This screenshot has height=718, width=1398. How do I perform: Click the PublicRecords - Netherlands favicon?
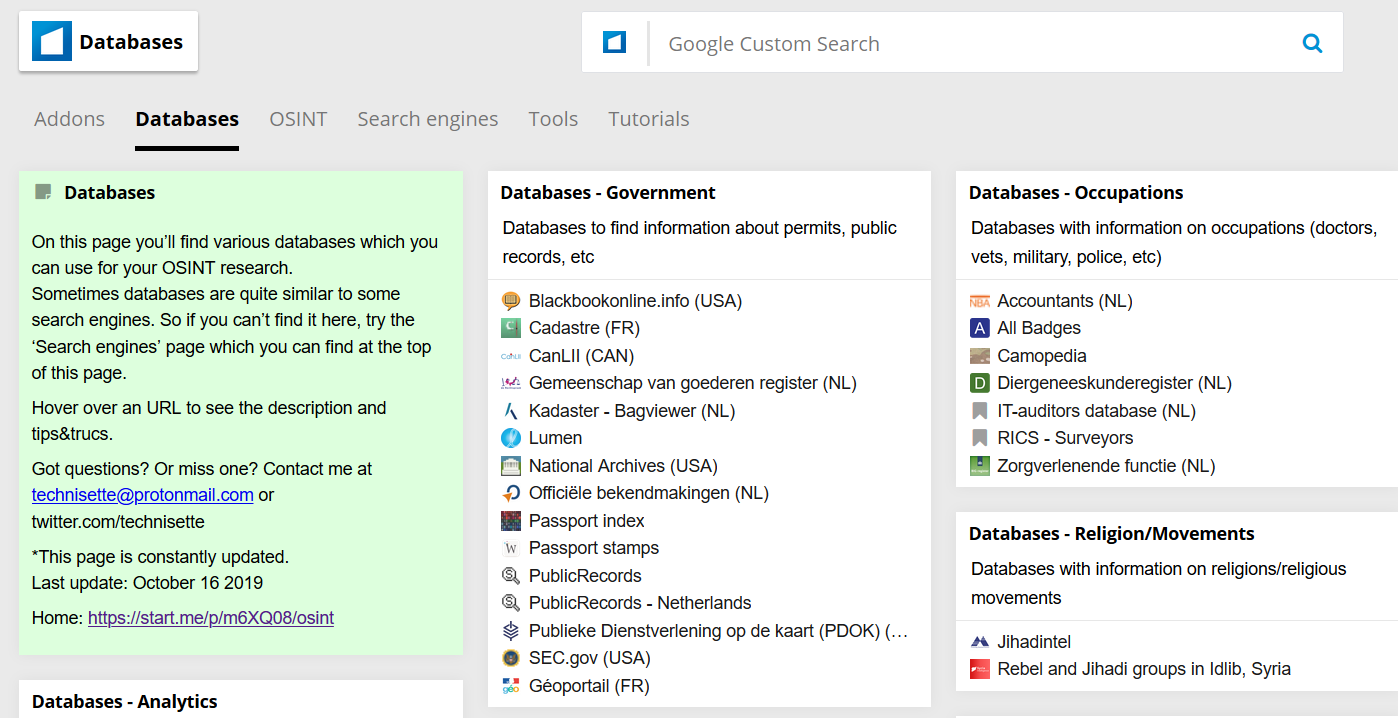coord(511,603)
